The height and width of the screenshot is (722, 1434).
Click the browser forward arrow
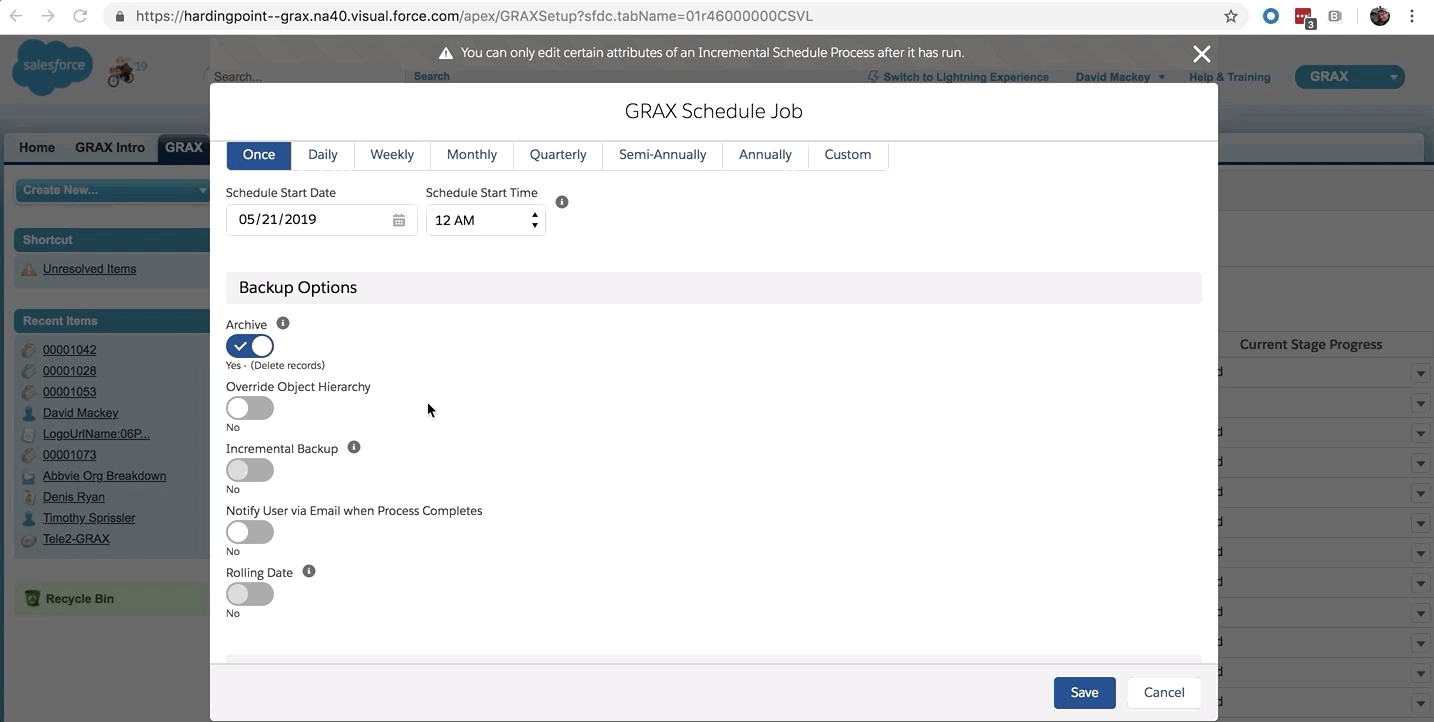coord(48,16)
